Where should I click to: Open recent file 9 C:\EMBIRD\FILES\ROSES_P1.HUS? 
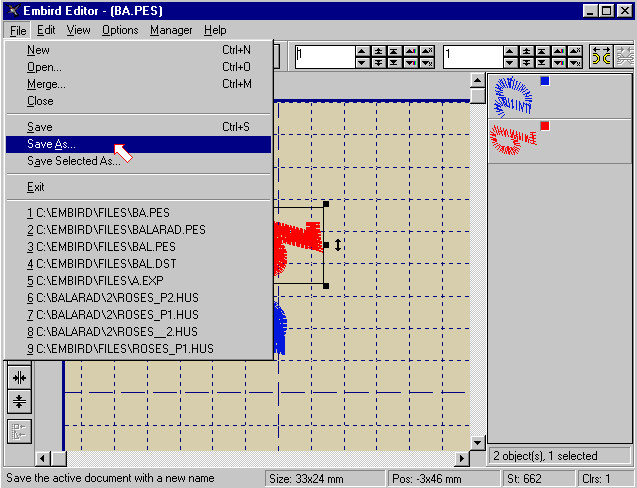(x=139, y=349)
